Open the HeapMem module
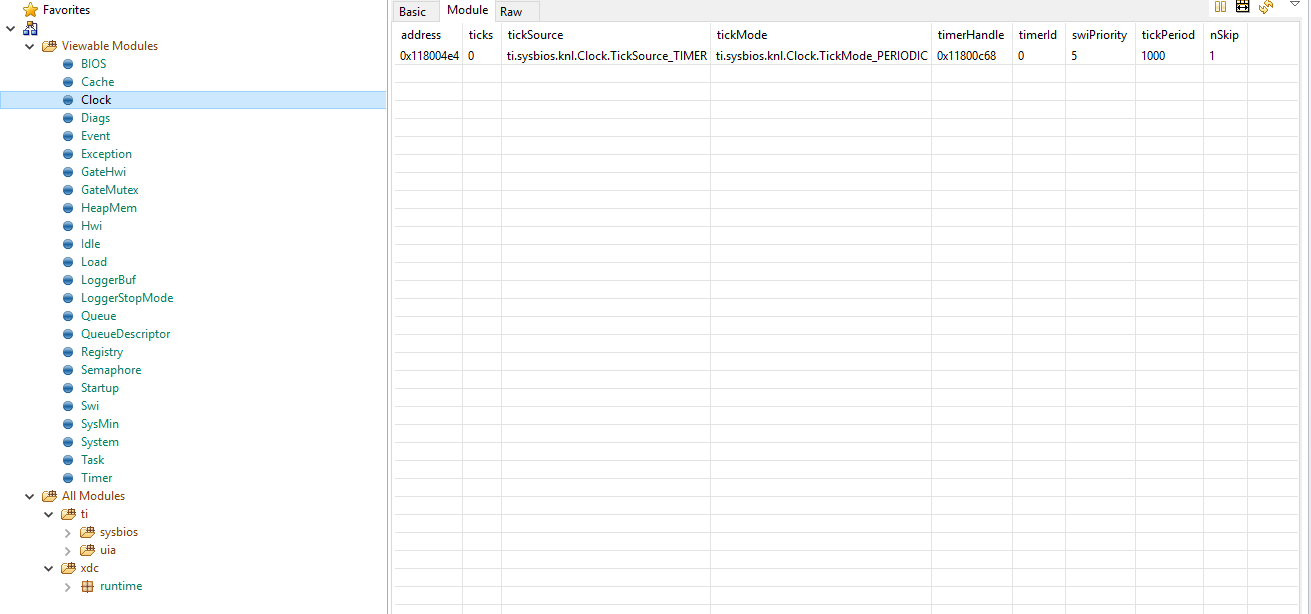This screenshot has height=614, width=1311. coord(109,208)
